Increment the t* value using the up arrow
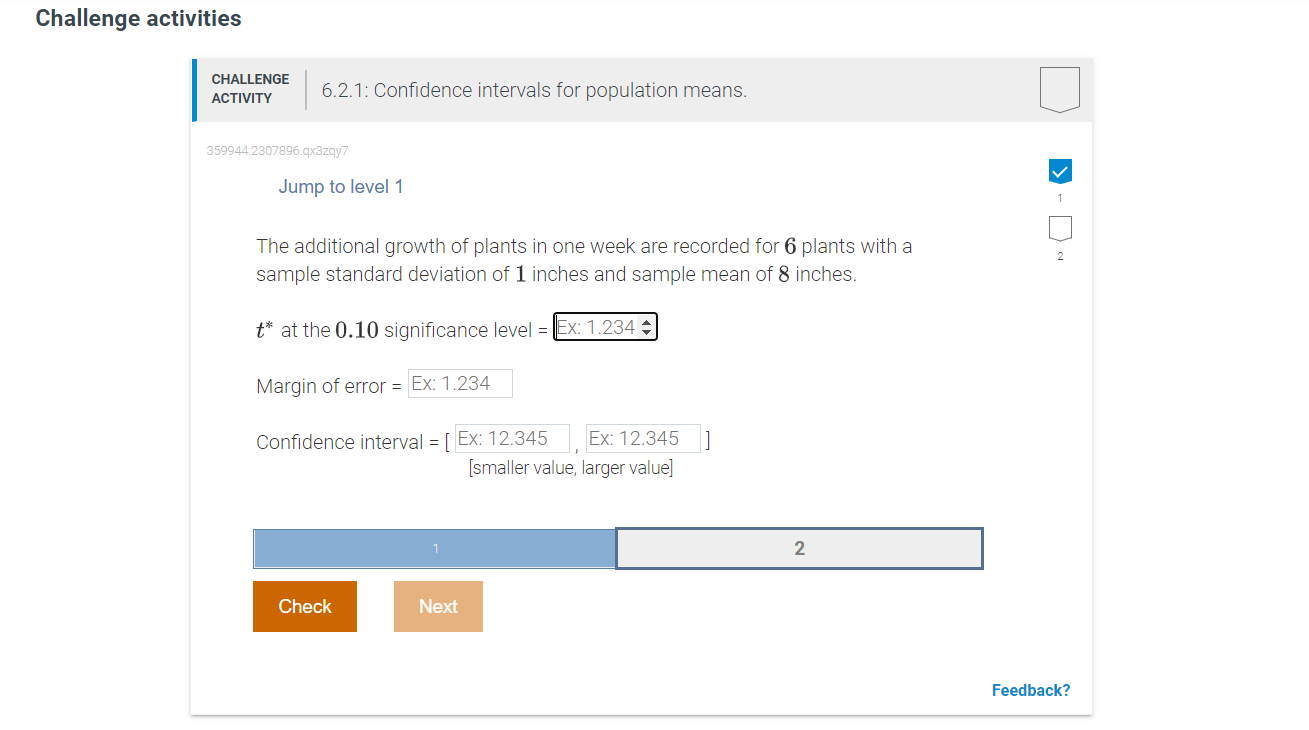The height and width of the screenshot is (730, 1309). tap(646, 321)
